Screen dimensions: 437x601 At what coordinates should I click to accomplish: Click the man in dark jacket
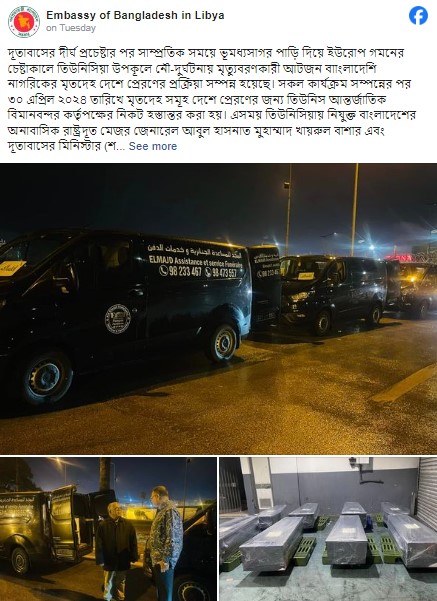[115, 551]
